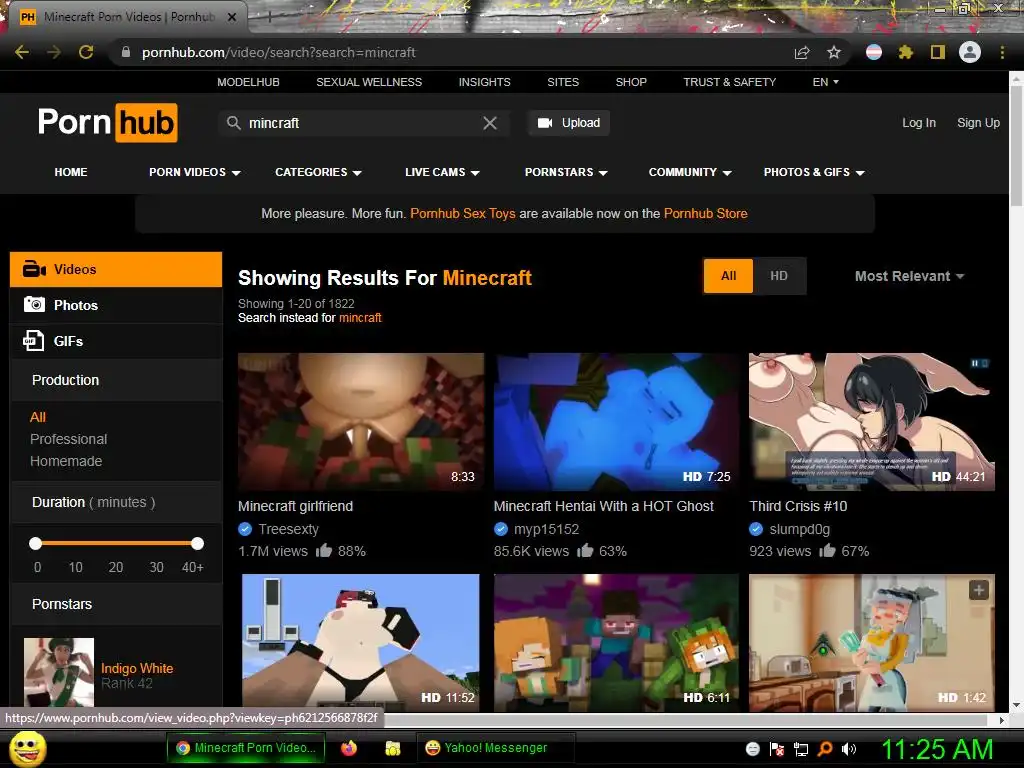Go back using the browser back arrow
The height and width of the screenshot is (768, 1024).
pyautogui.click(x=22, y=52)
